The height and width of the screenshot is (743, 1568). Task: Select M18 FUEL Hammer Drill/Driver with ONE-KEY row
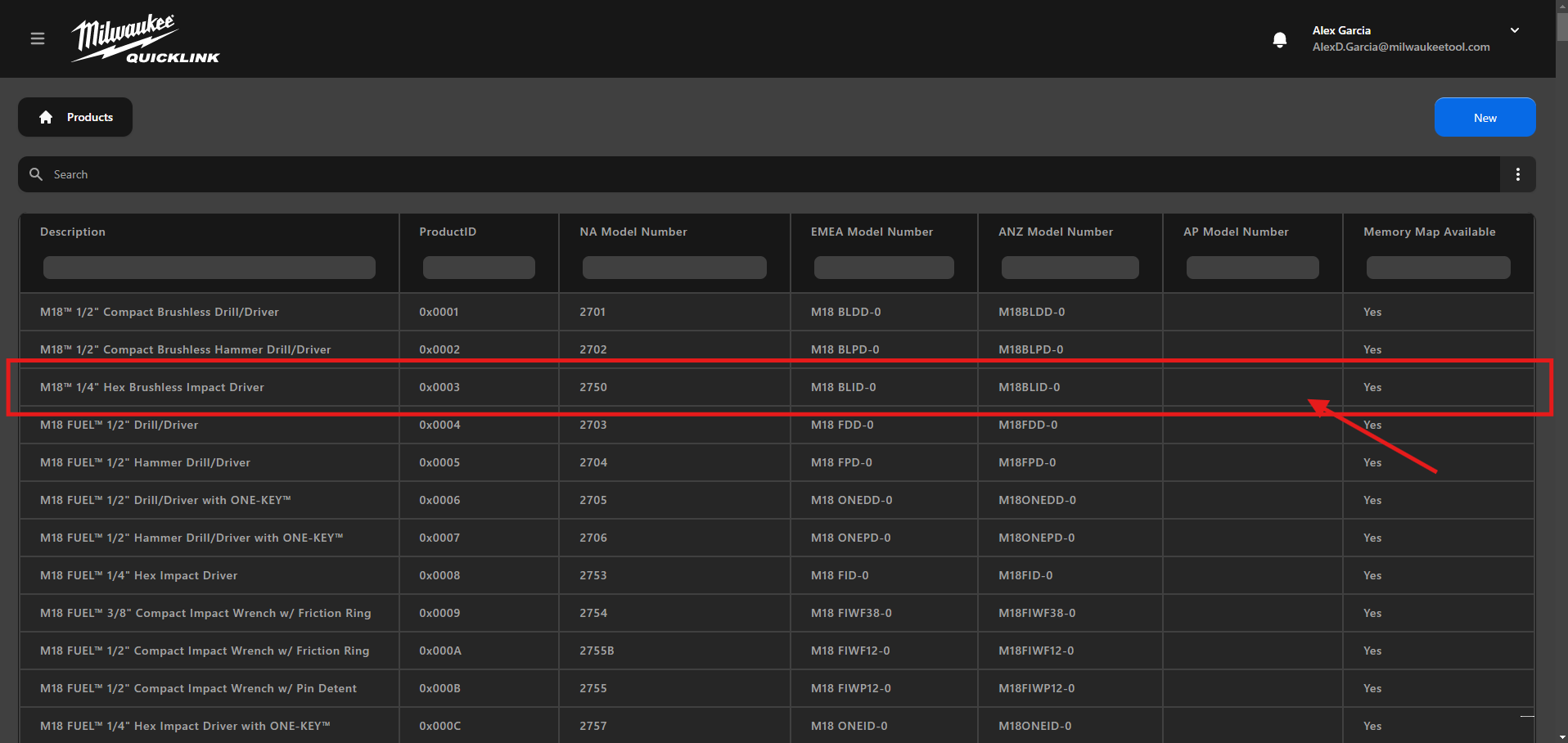pos(777,538)
